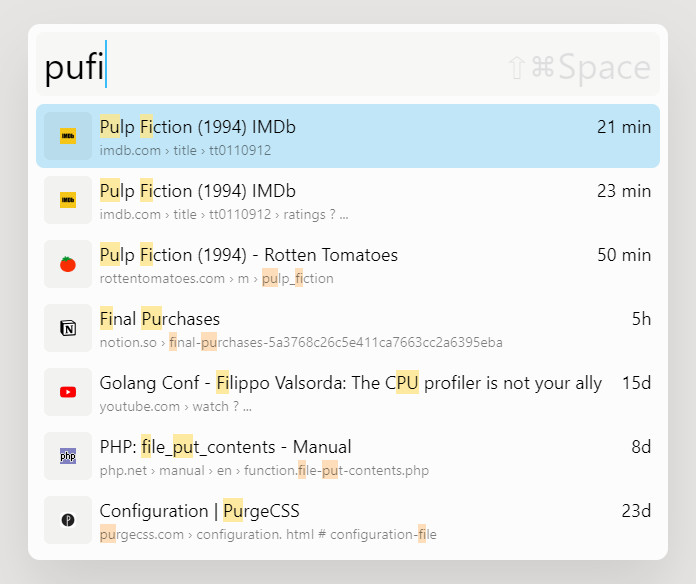Click the ⇧⌘Space shortcut hint

(579, 67)
